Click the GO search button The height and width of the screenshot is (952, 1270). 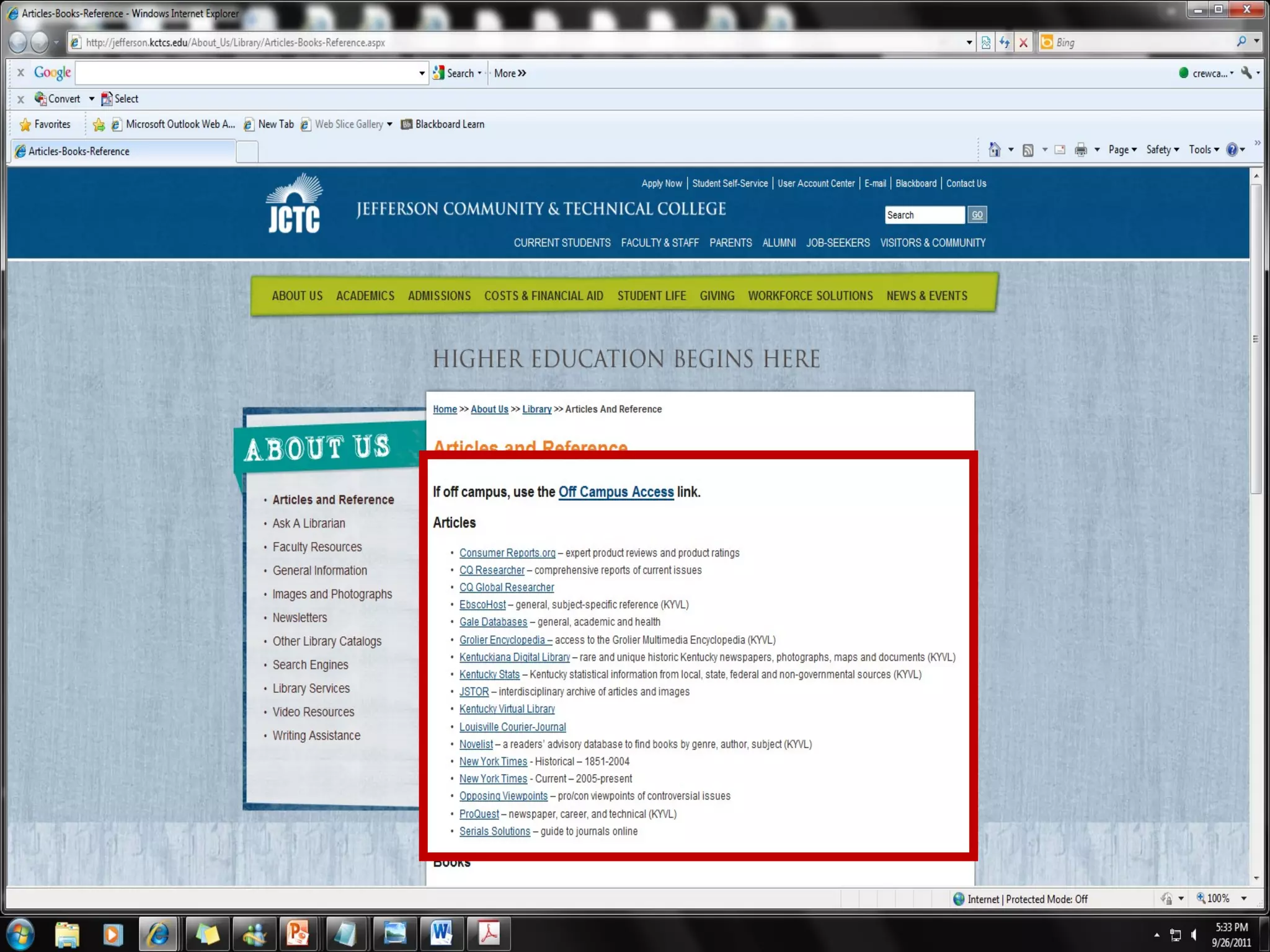click(x=977, y=215)
